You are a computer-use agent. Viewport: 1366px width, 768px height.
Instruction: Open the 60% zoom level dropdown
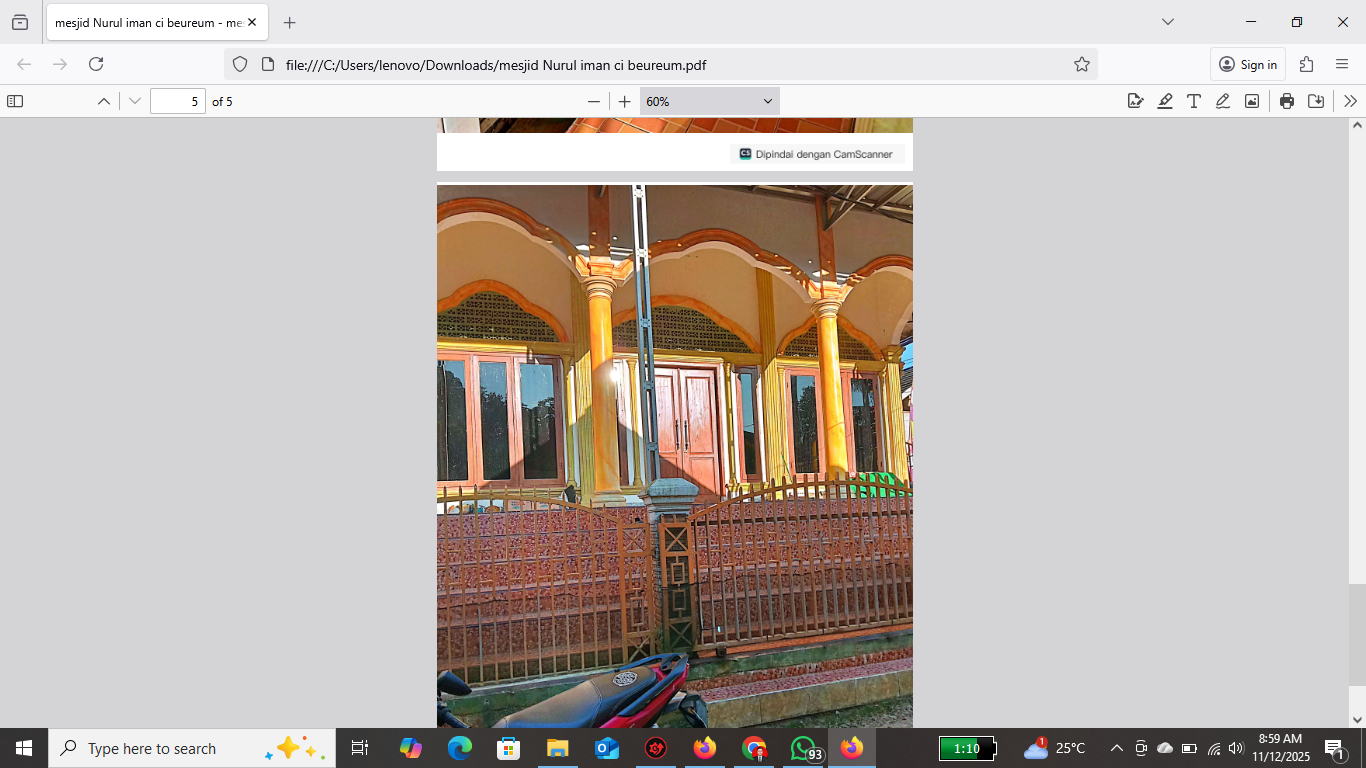click(x=710, y=101)
